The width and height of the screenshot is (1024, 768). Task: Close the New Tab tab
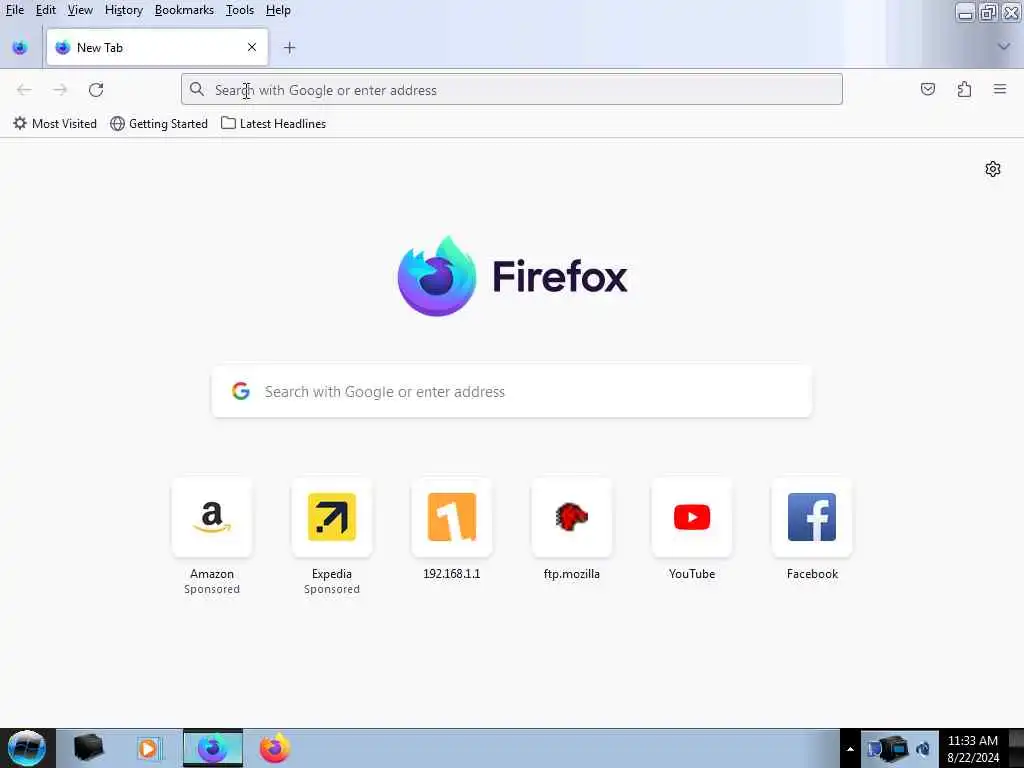(252, 47)
